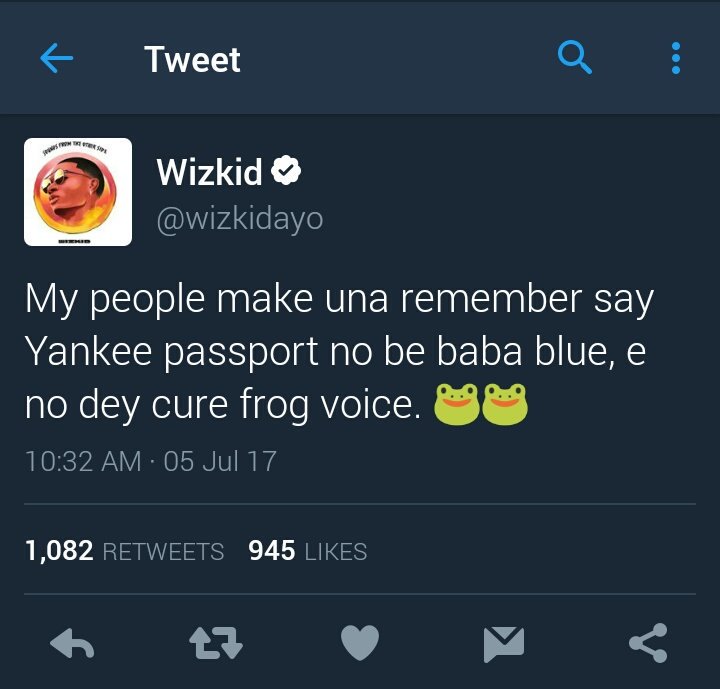This screenshot has width=720, height=689.
Task: Tap the date 05 Jul 17
Action: (x=220, y=461)
